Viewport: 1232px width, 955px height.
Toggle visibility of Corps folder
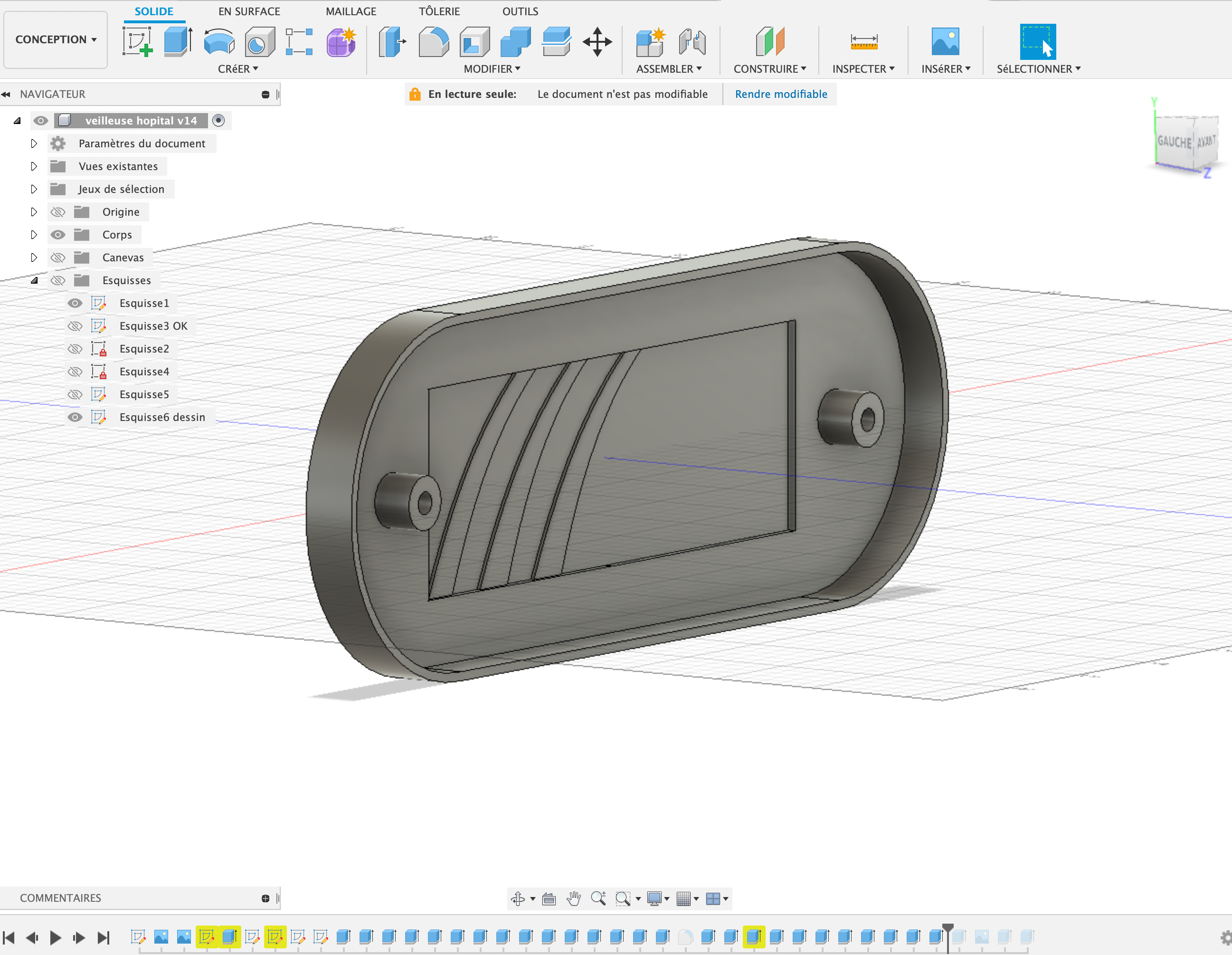click(57, 235)
